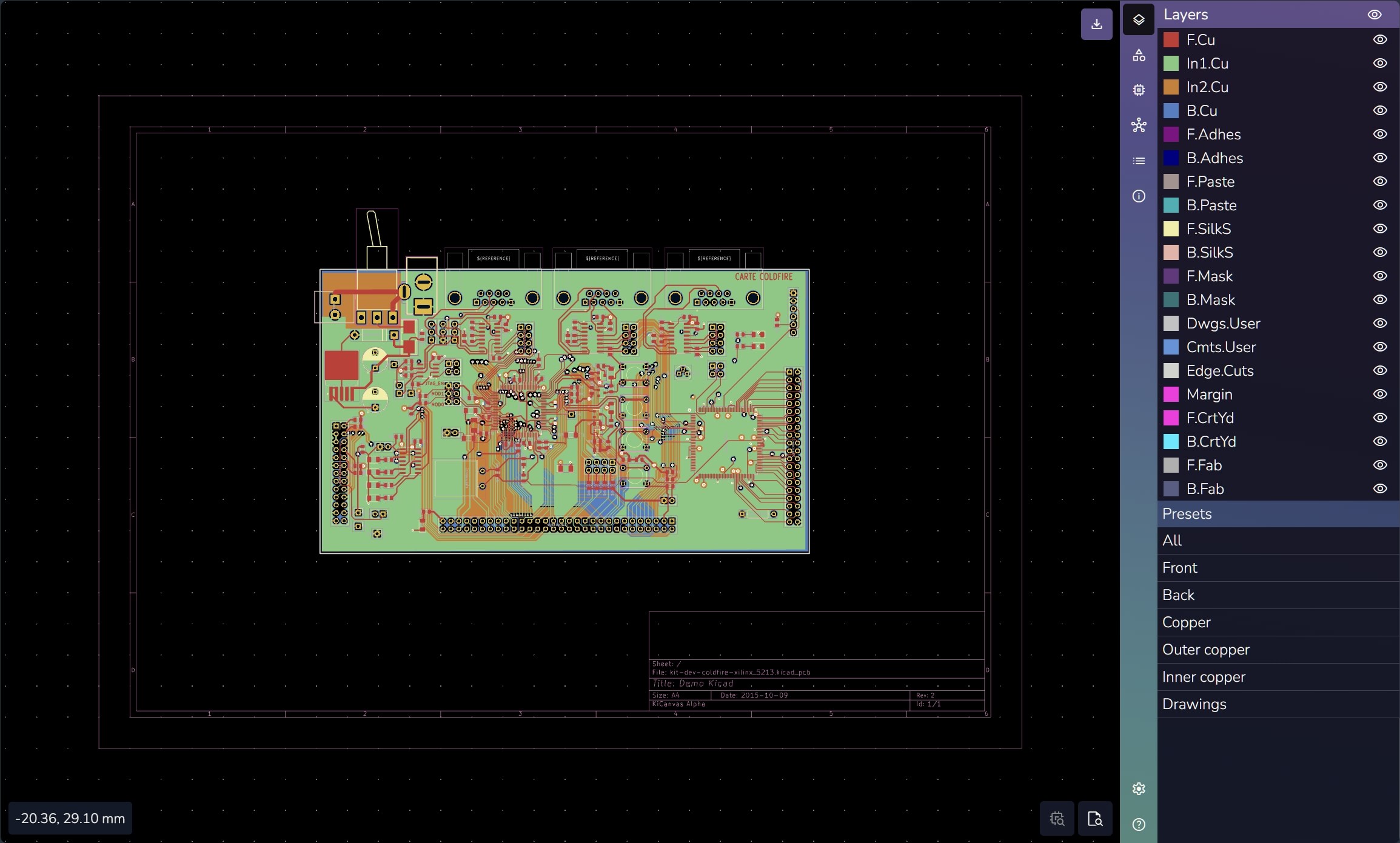
Task: Select the F.SilkS layer name
Action: point(1208,229)
